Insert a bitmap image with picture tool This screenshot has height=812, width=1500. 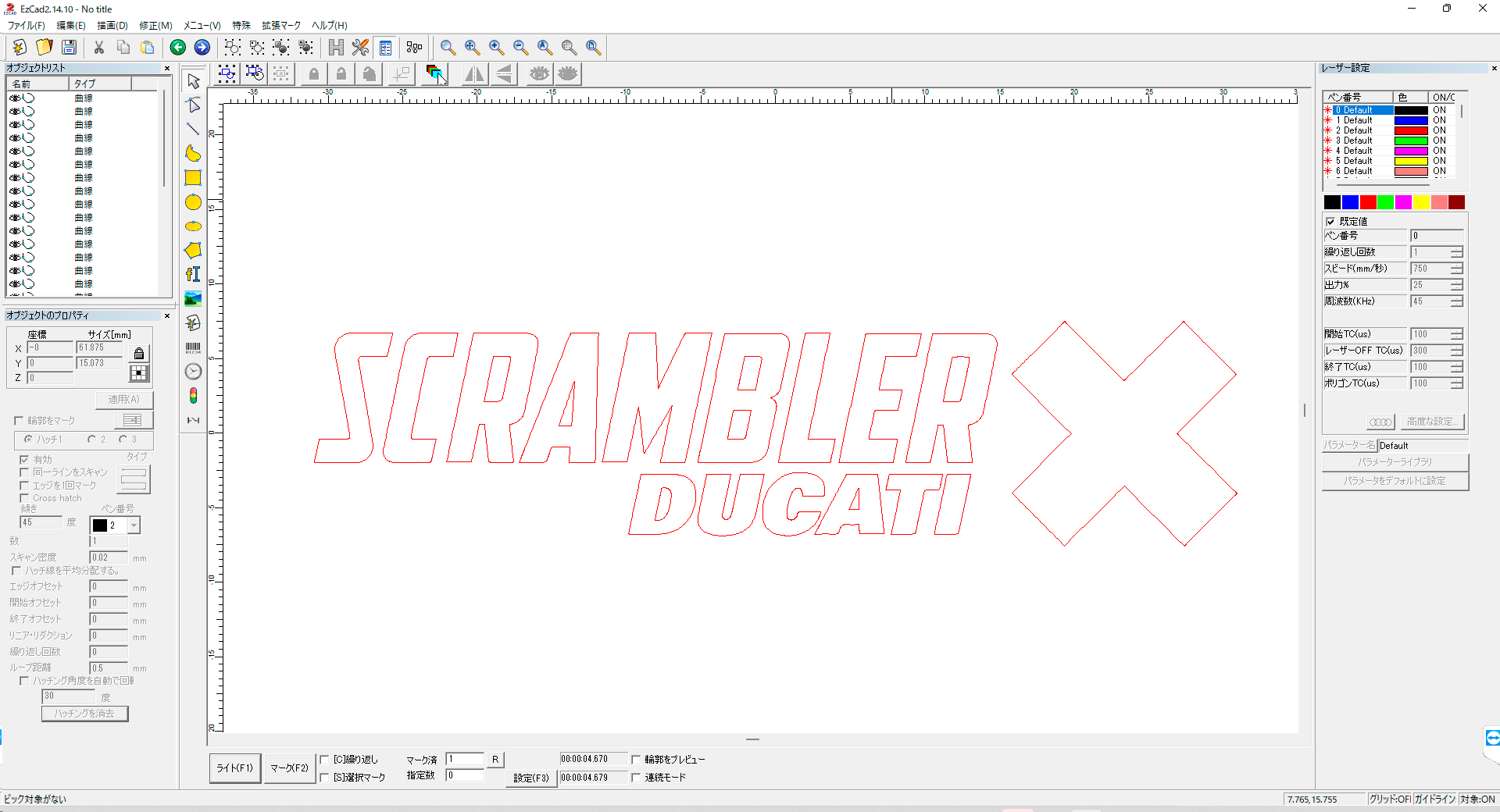point(193,298)
